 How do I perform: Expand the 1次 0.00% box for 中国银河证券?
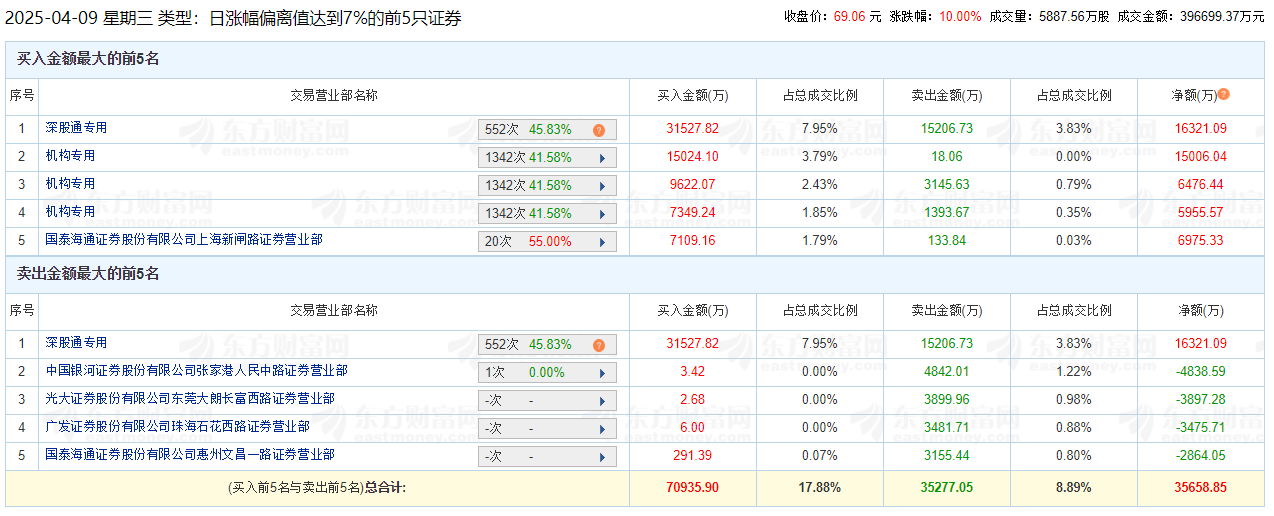tap(547, 373)
